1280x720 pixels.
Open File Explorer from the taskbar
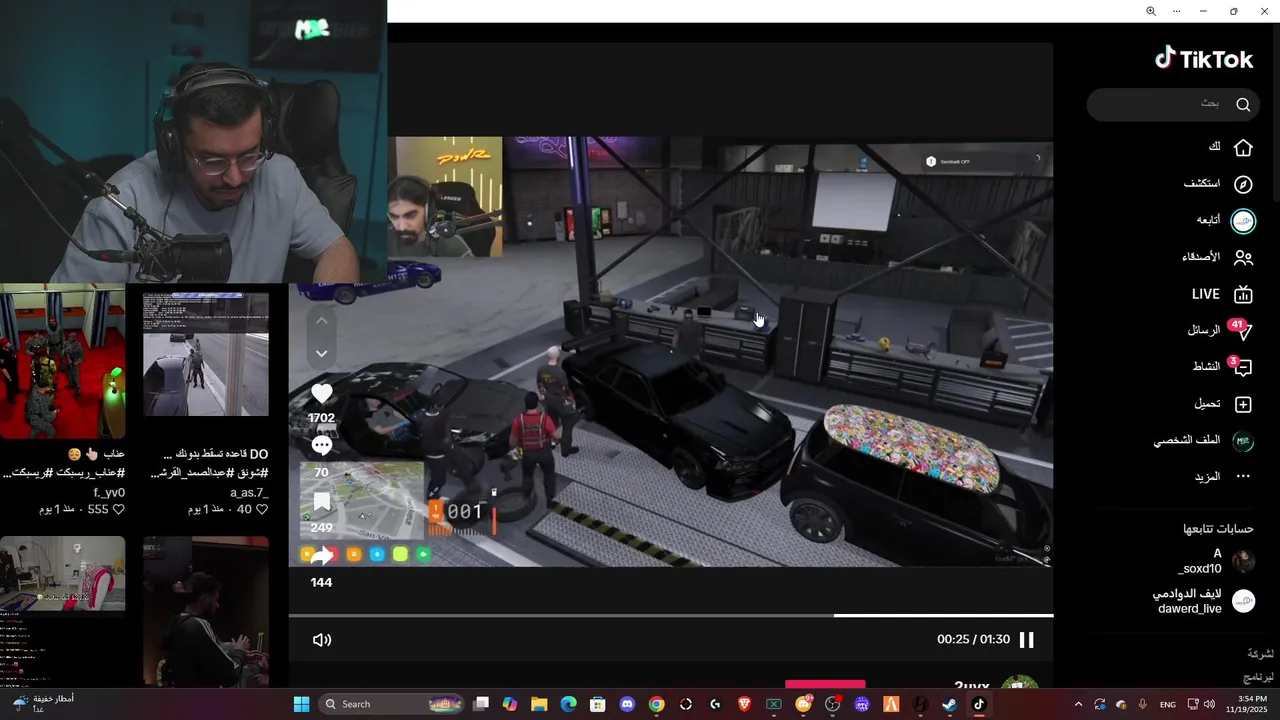click(539, 704)
